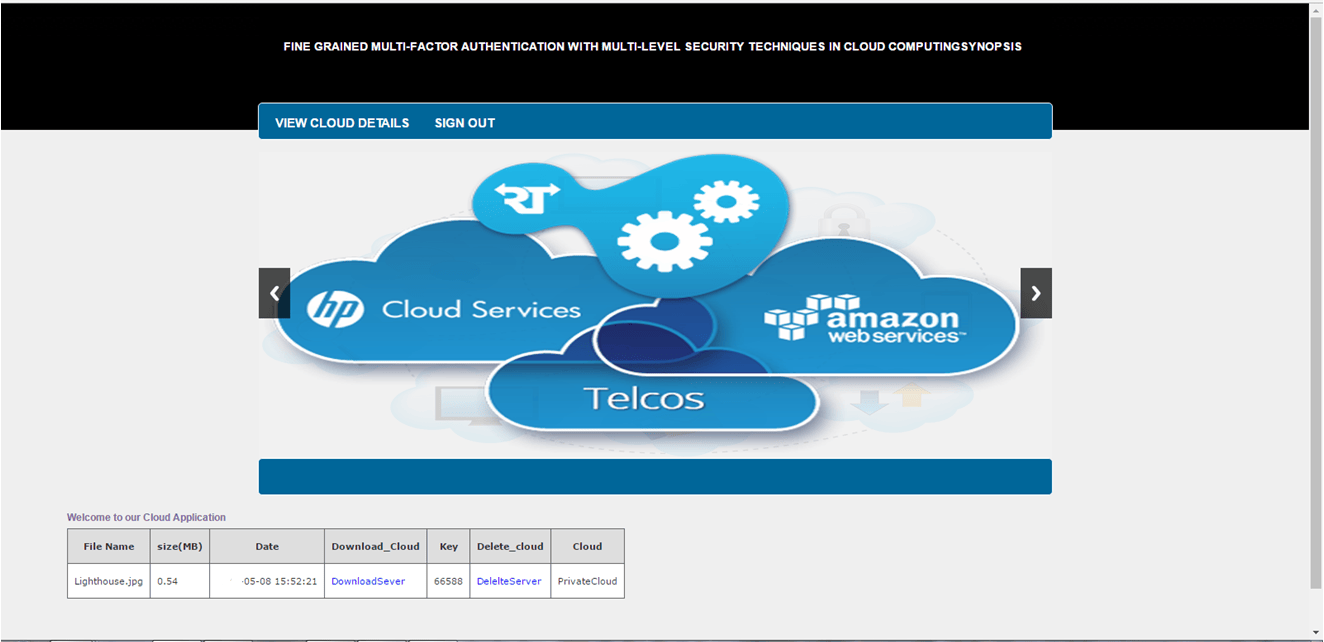This screenshot has width=1324, height=642.
Task: Select the key value 66588
Action: (x=448, y=581)
